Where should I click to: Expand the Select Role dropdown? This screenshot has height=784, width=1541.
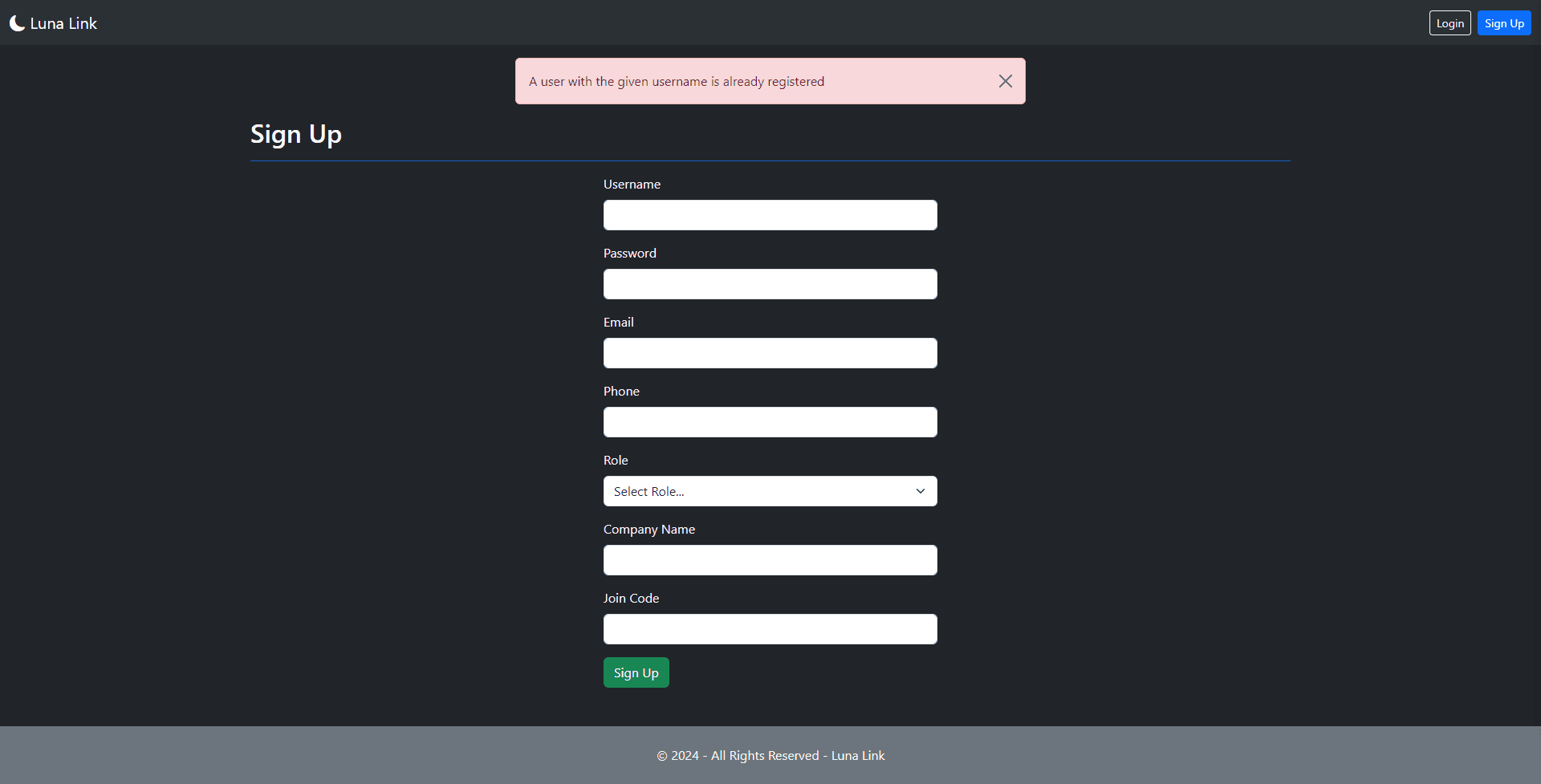[x=770, y=491]
